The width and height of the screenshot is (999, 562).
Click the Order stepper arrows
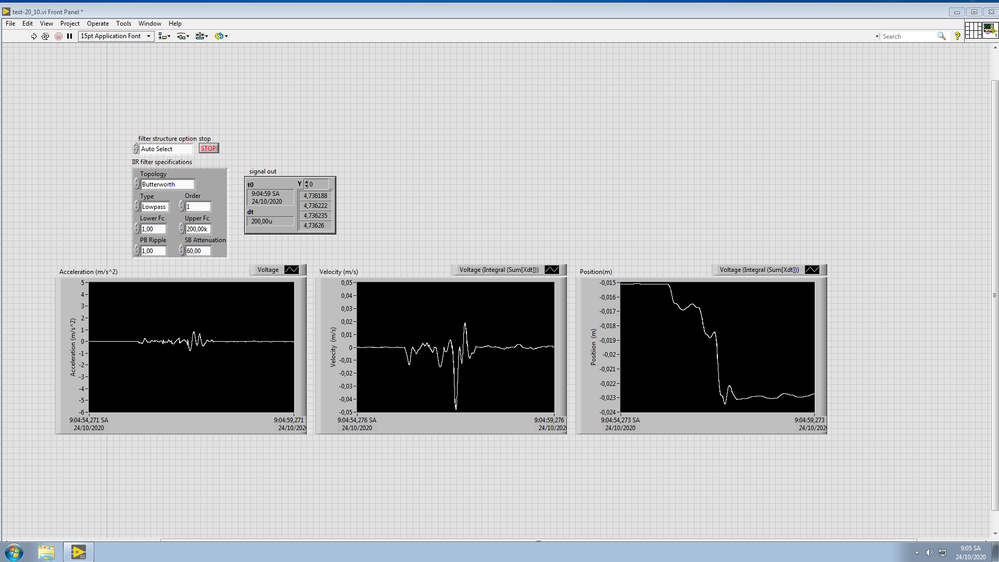[181, 206]
